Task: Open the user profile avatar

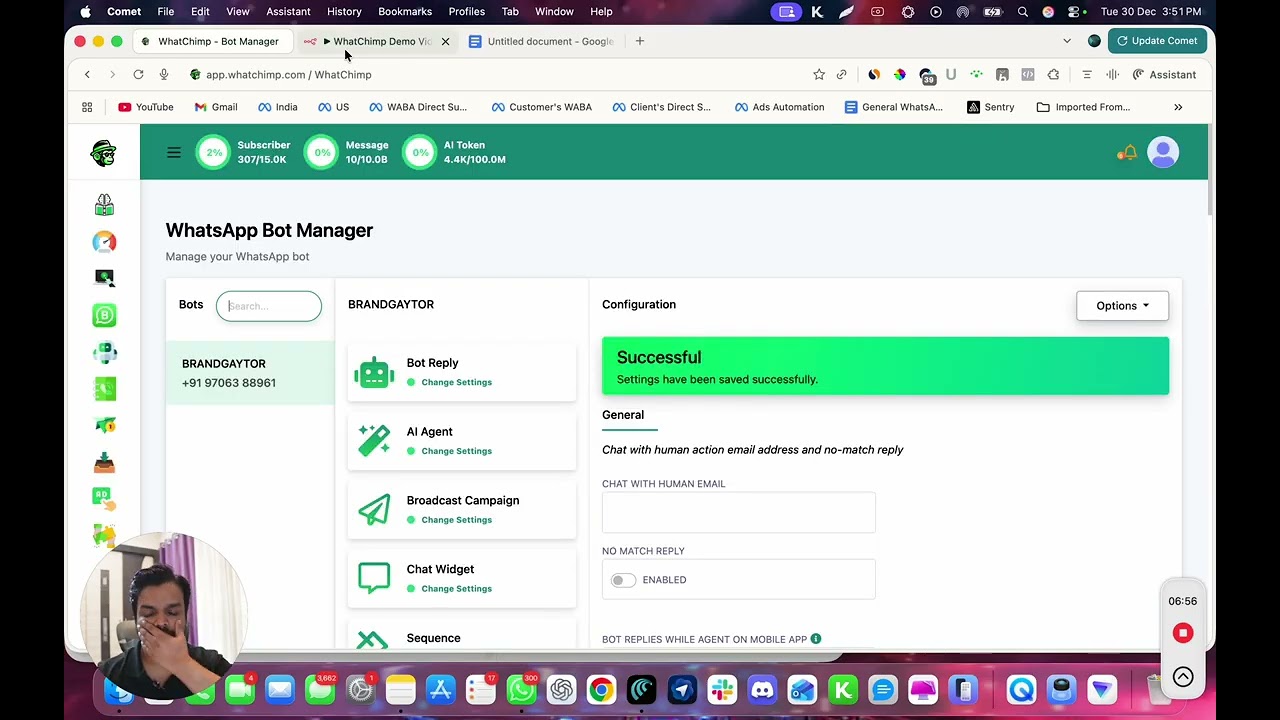Action: [x=1163, y=153]
